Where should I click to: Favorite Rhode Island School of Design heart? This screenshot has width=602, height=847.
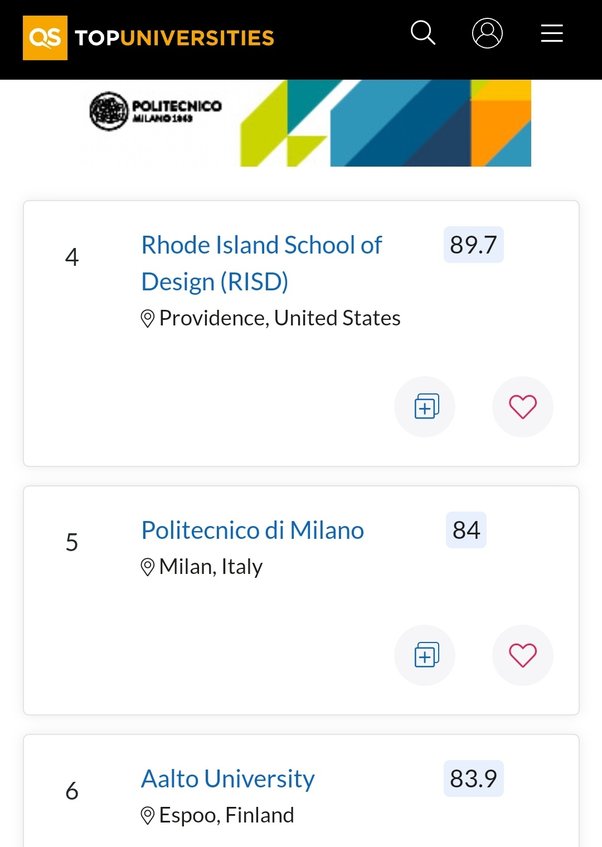523,406
